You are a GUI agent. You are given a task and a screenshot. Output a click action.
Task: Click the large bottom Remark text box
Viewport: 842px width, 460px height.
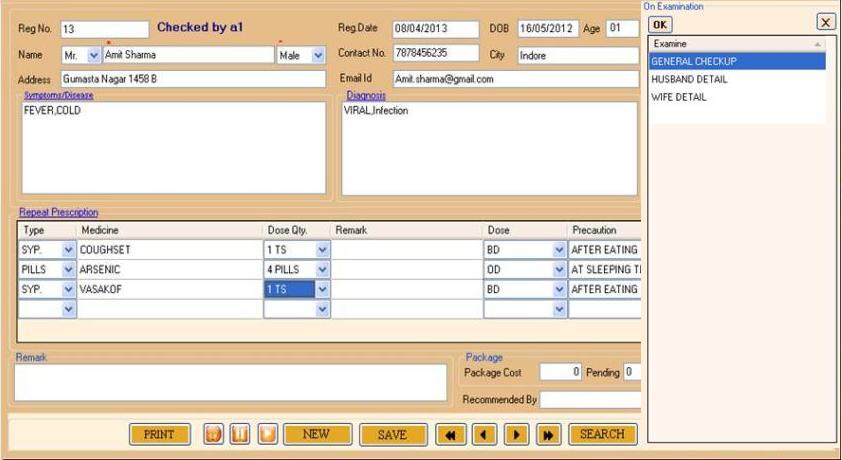tap(230, 383)
